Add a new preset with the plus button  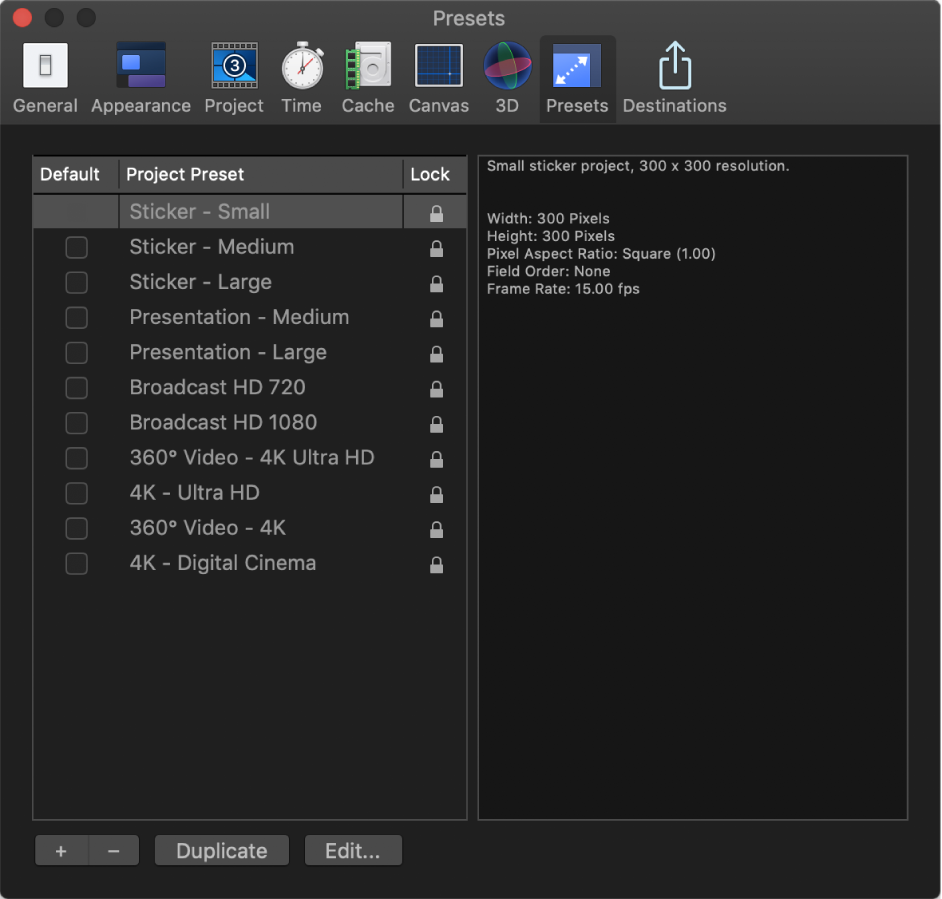pos(61,850)
